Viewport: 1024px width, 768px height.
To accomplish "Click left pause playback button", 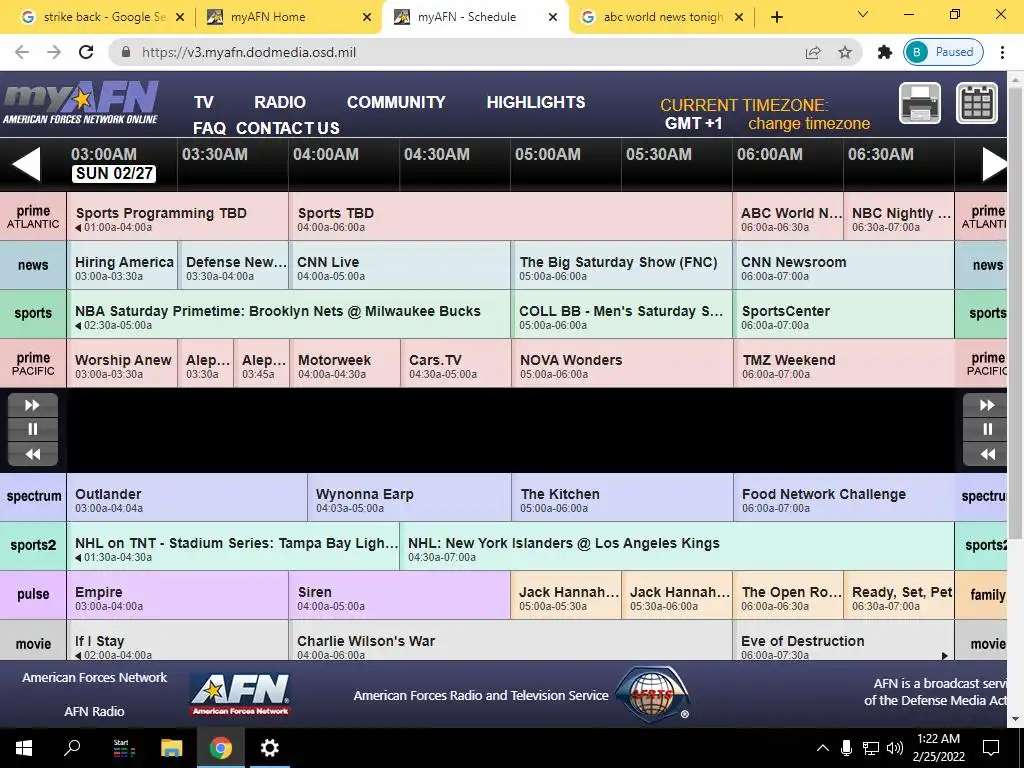I will pos(33,429).
